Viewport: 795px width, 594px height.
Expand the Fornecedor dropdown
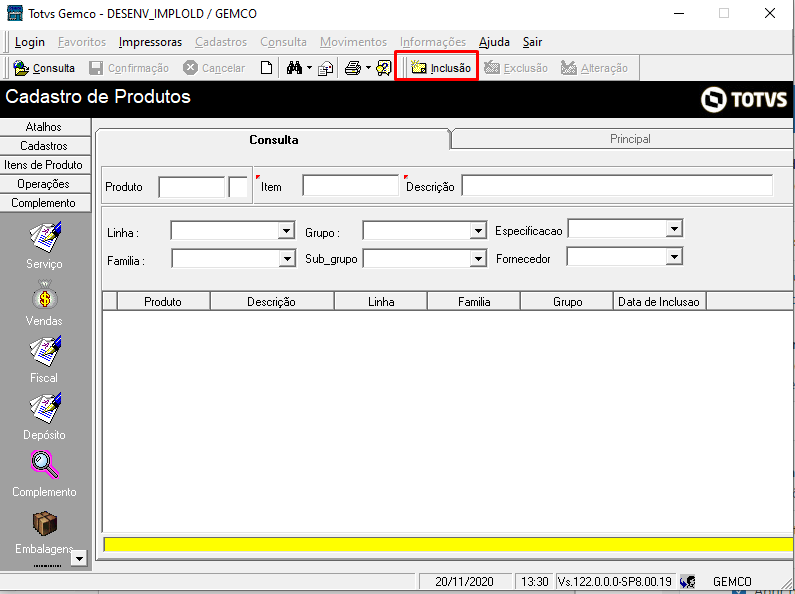tap(674, 256)
